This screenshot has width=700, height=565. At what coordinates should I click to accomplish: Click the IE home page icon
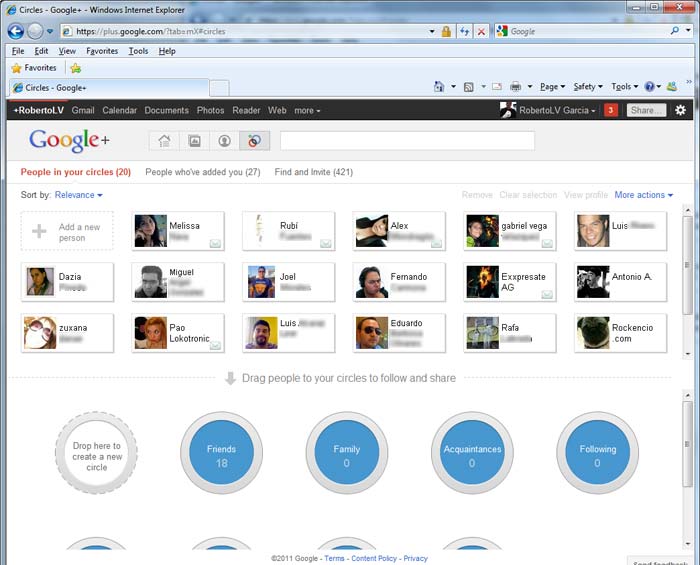pos(439,87)
